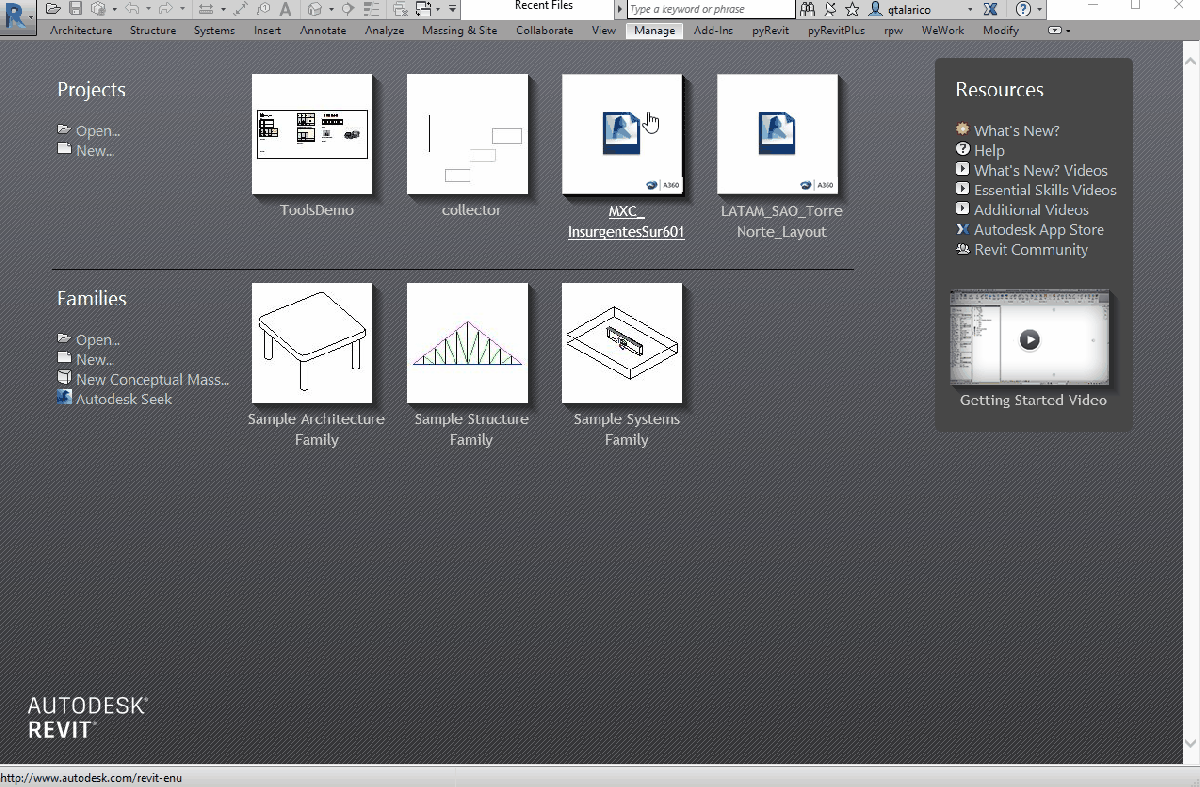Viewport: 1200px width, 787px height.
Task: Click the Undo arrow icon
Action: [132, 9]
